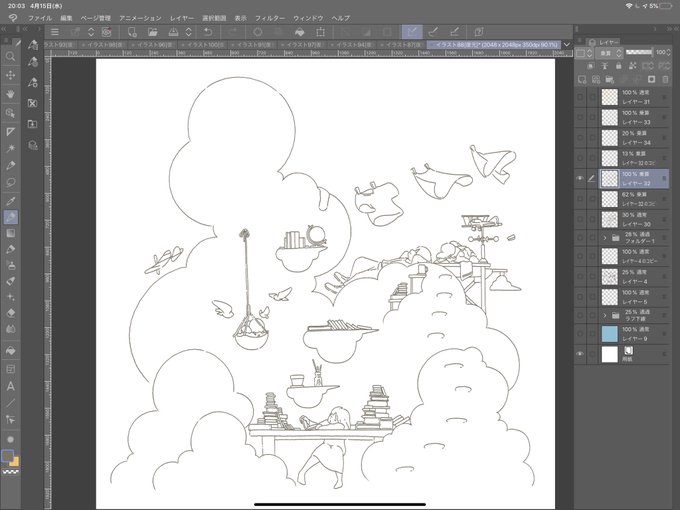680x510 pixels.
Task: Collapse the left tool palette dock arrows
Action: [x=4, y=29]
